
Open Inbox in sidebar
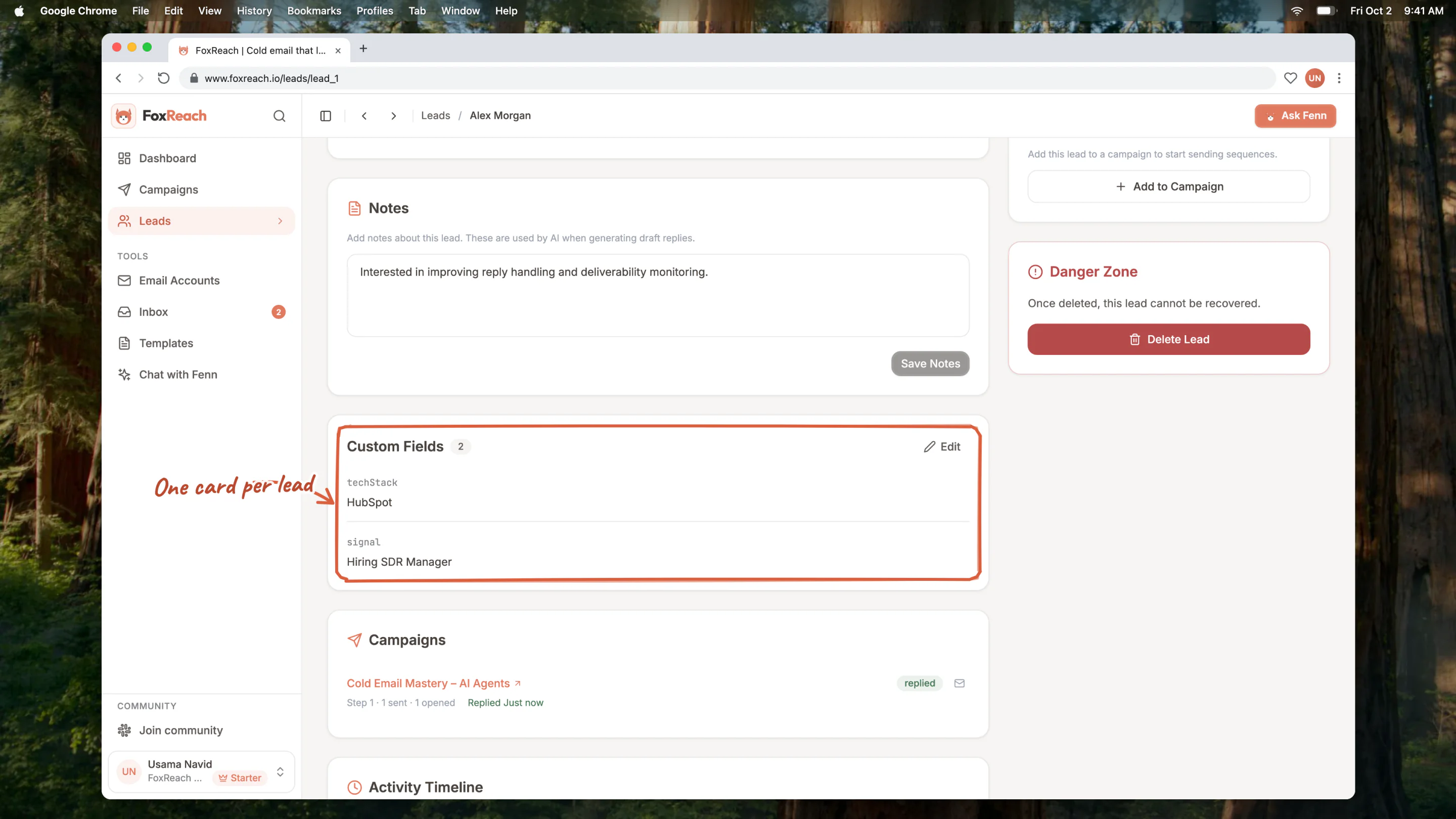[x=201, y=312]
